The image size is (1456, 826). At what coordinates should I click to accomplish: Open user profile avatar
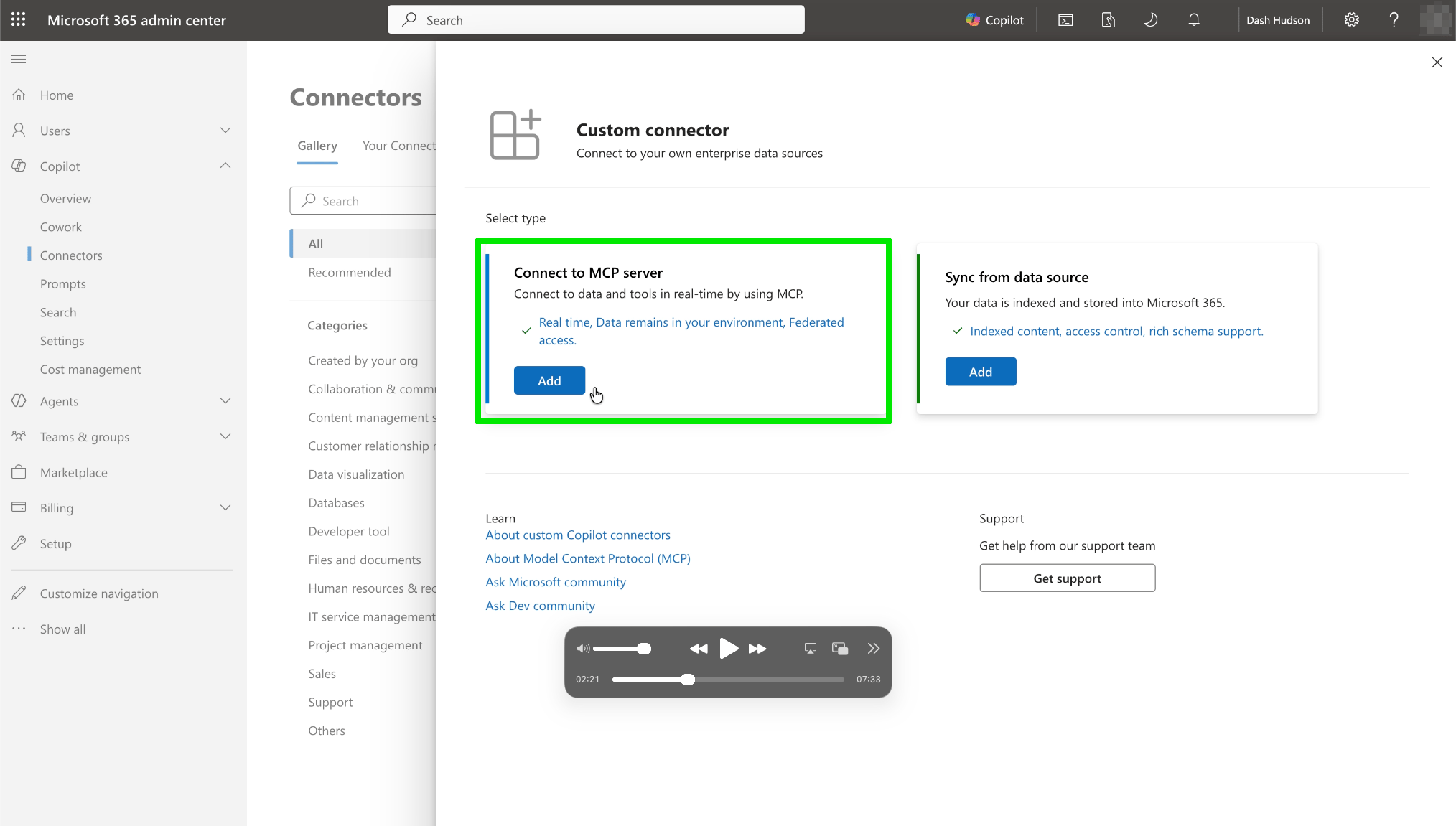pos(1436,20)
